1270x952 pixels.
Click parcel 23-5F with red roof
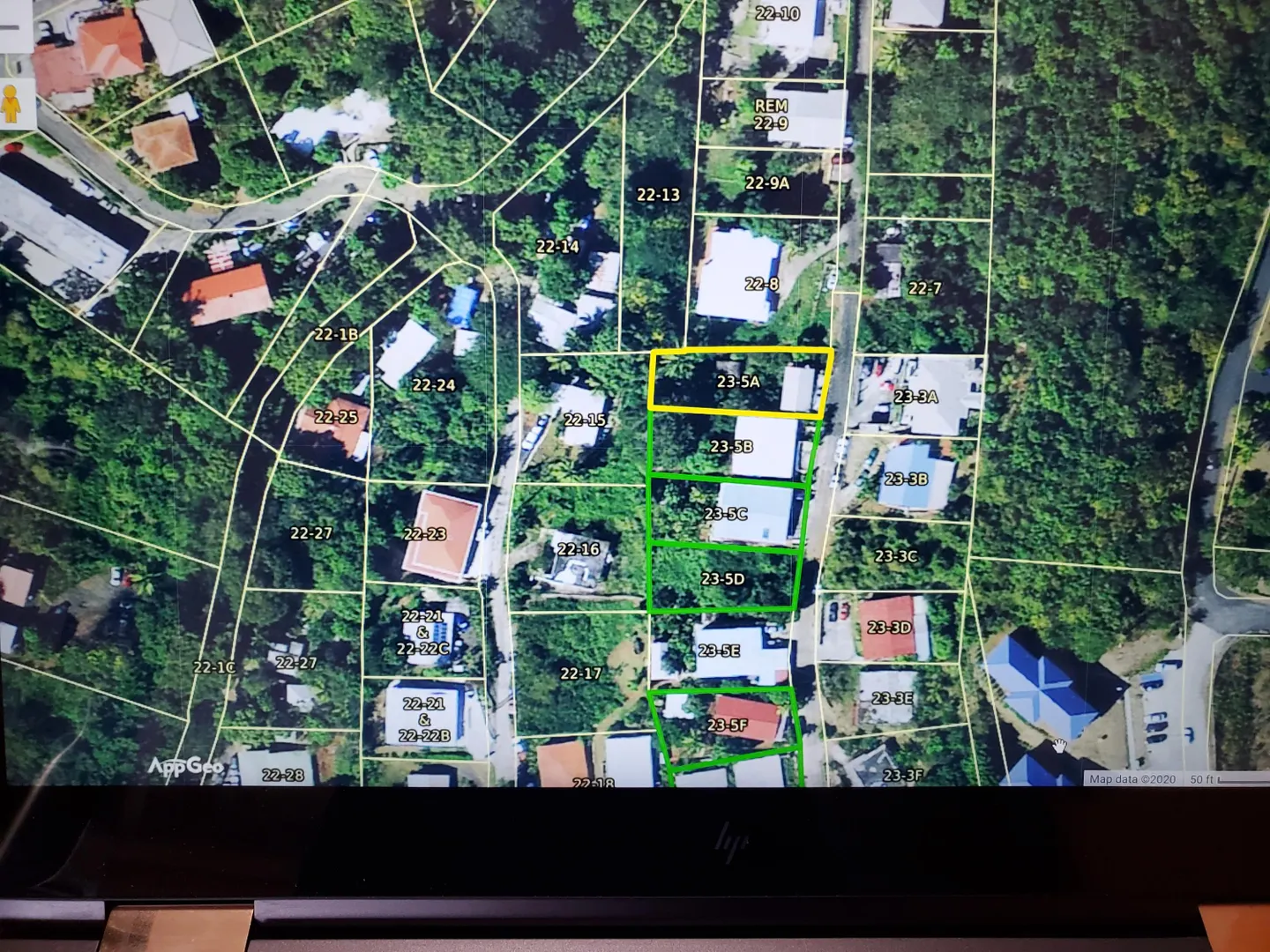click(728, 725)
